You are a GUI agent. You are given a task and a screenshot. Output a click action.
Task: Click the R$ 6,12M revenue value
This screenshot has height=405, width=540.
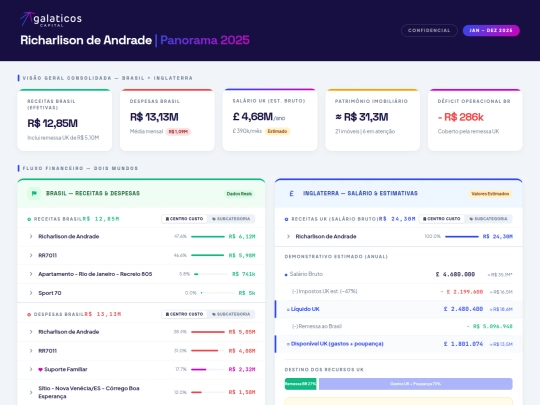(242, 237)
